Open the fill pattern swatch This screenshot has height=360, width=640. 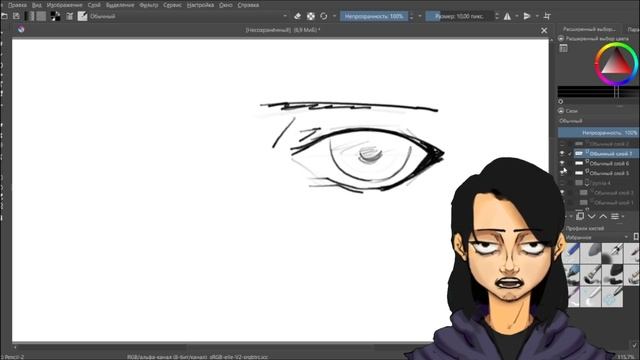[x=41, y=16]
